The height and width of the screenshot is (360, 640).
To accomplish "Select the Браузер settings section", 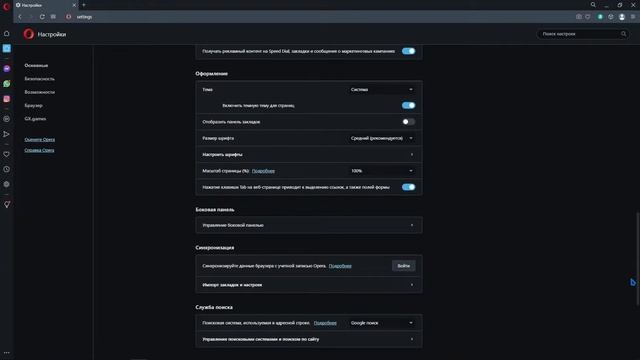I will coord(33,105).
